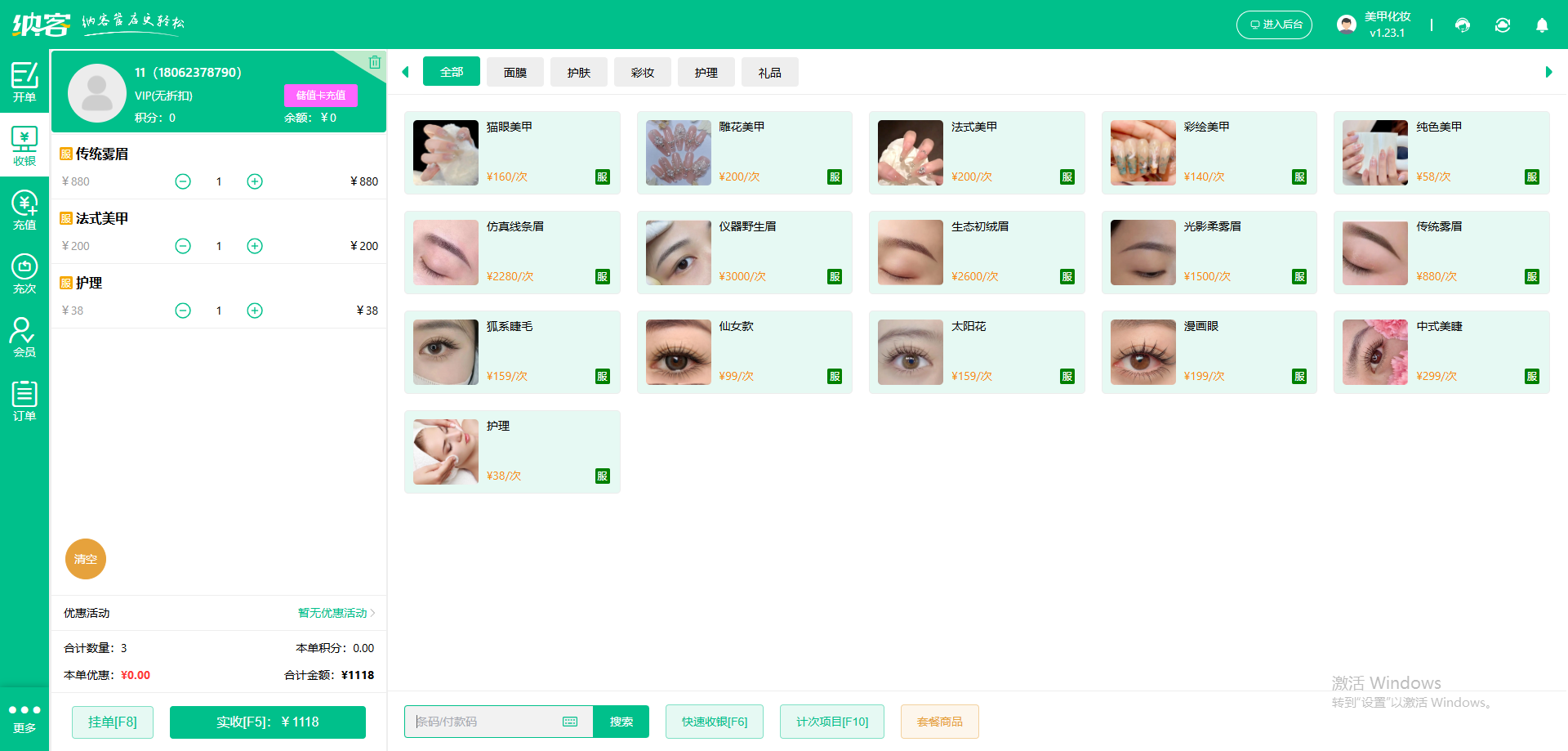This screenshot has height=751, width=1568.
Task: Click the 挂单[F8] button
Action: click(x=113, y=722)
